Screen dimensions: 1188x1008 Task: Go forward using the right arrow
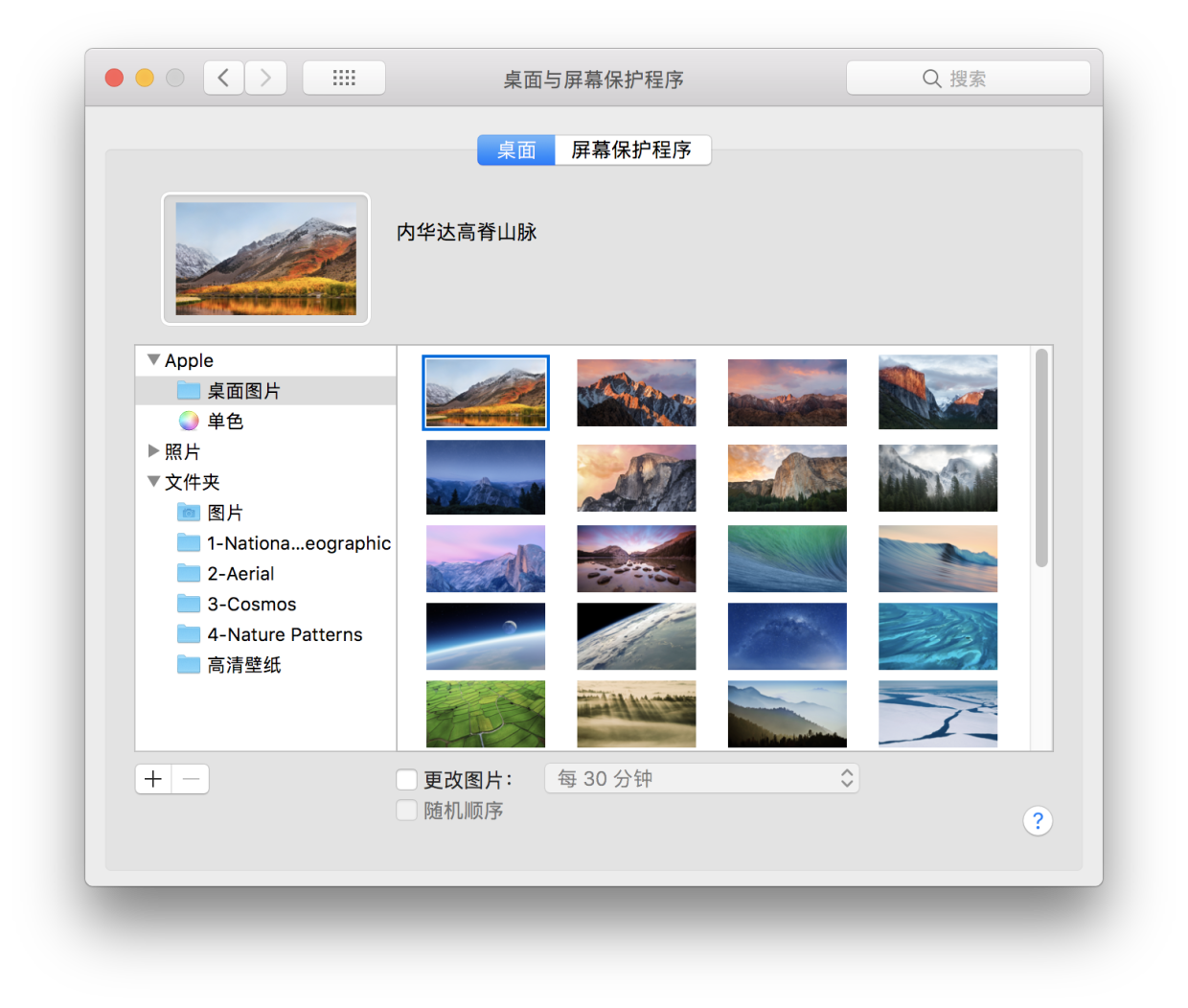point(266,79)
